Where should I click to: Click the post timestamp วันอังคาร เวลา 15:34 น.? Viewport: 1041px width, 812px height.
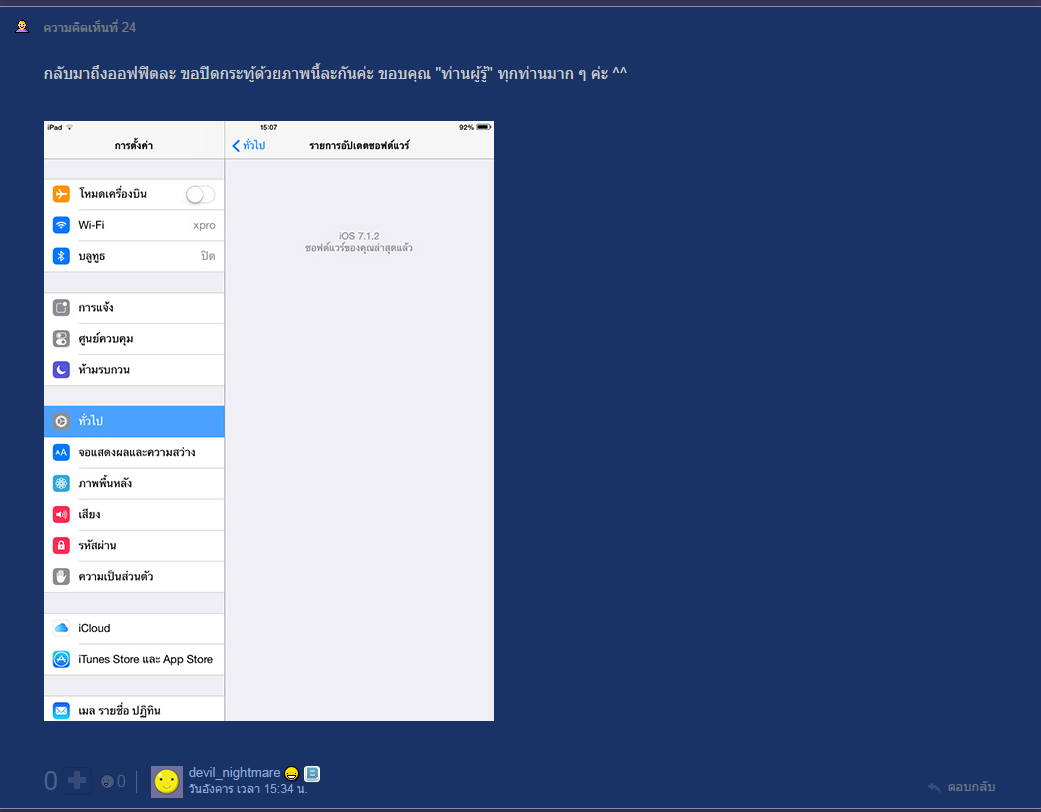(248, 789)
